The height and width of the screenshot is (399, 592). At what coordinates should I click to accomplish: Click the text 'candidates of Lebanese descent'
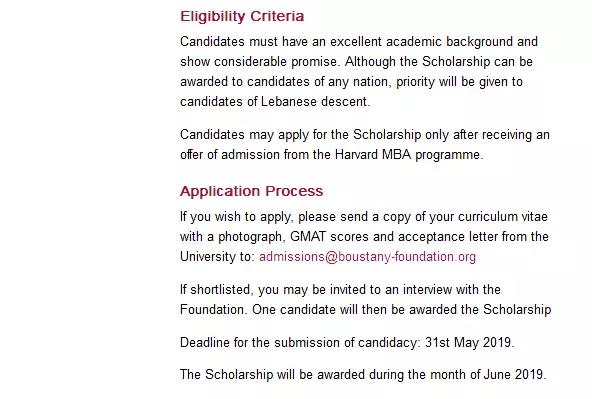pyautogui.click(x=274, y=102)
